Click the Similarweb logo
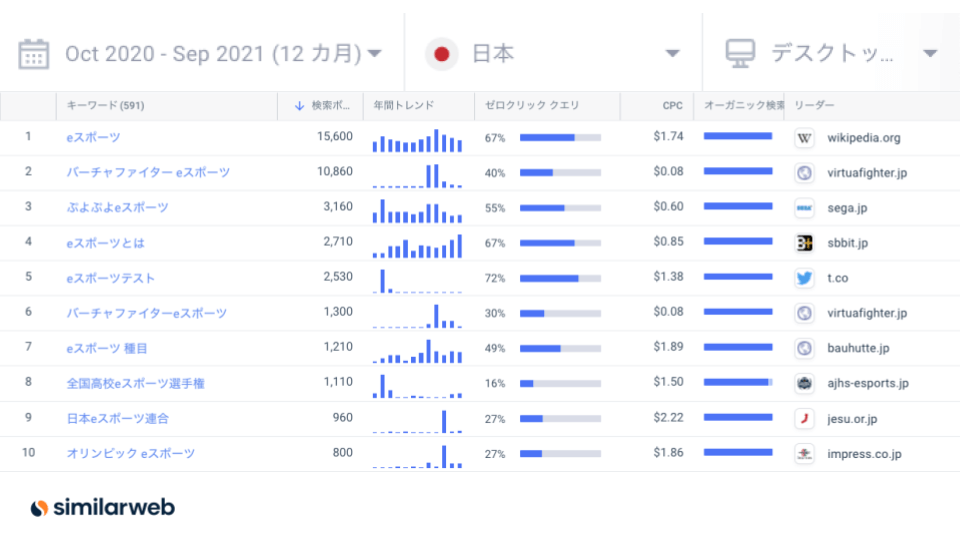Viewport: 960px width, 540px height. point(102,508)
